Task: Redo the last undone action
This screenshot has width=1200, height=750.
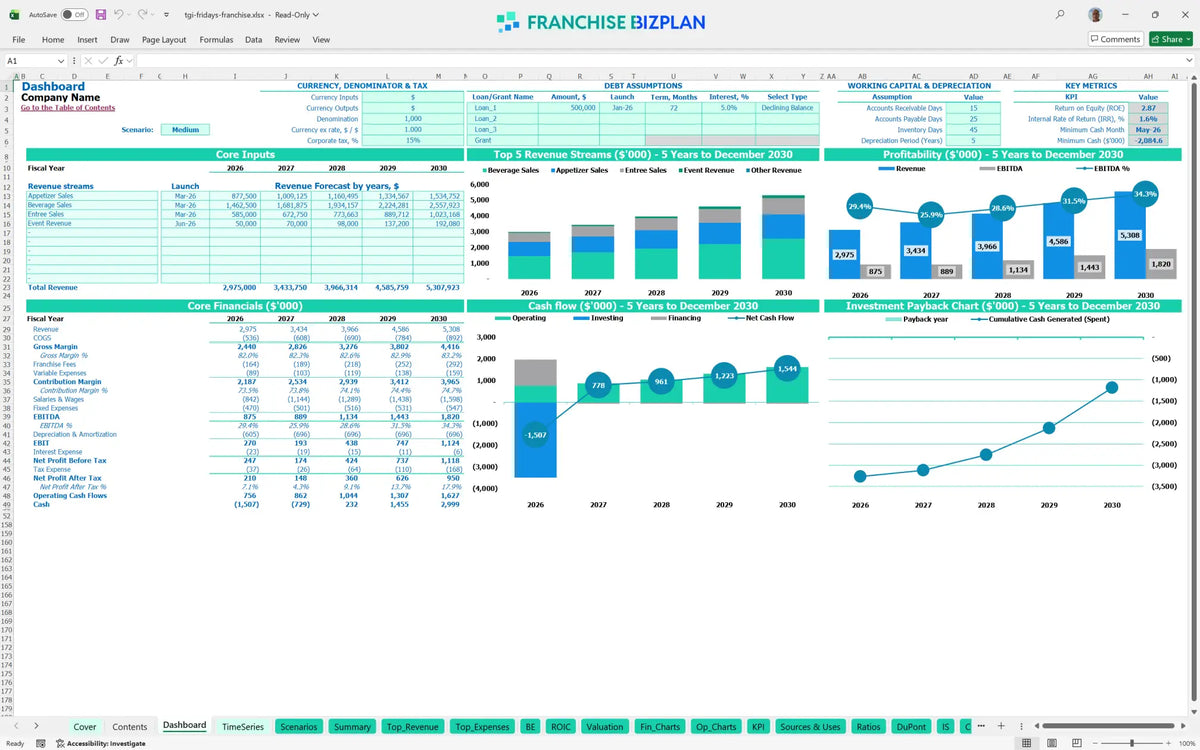Action: [143, 15]
